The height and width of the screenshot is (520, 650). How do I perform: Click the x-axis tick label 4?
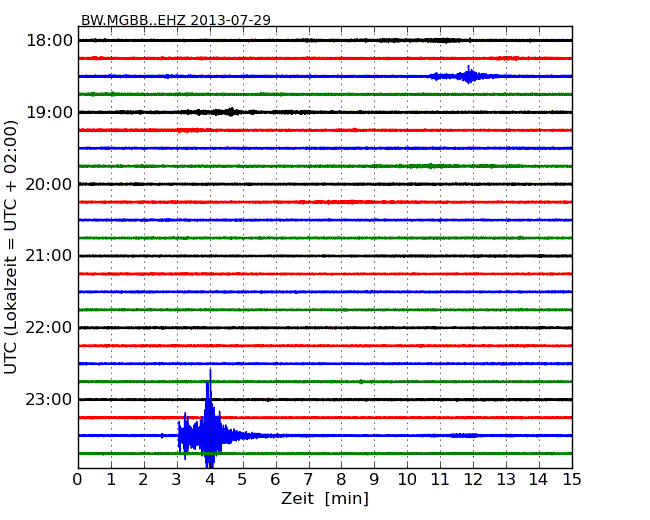[x=210, y=479]
